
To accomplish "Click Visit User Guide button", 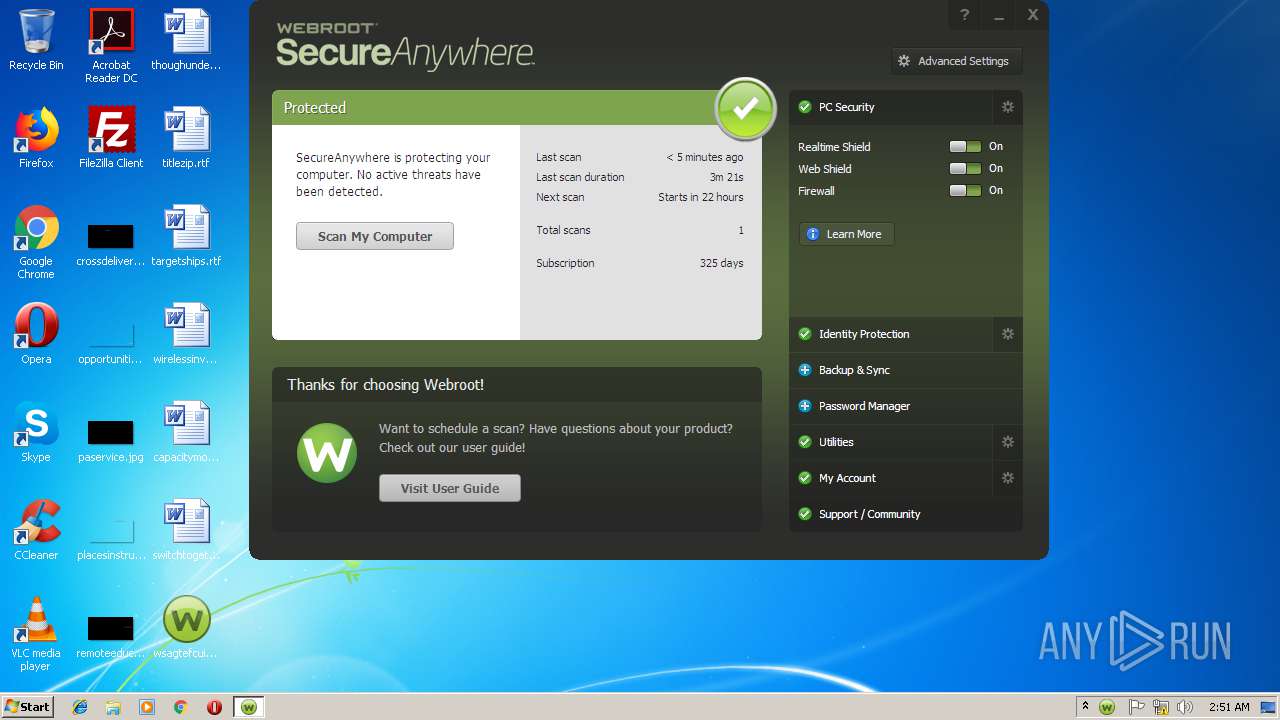I will pyautogui.click(x=450, y=488).
